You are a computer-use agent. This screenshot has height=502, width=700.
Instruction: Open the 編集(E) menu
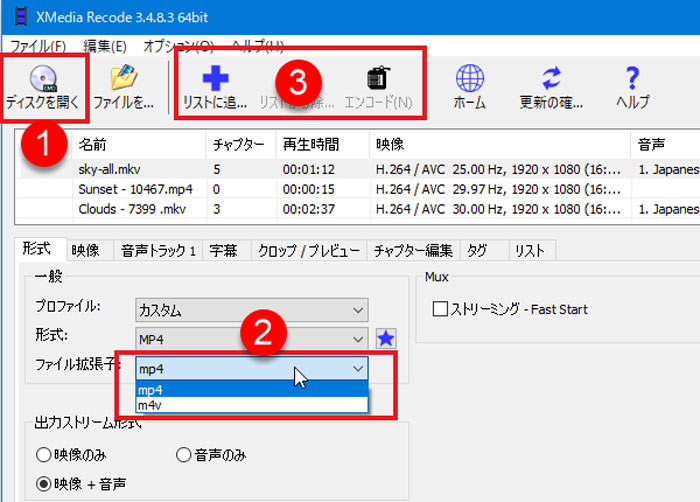105,46
